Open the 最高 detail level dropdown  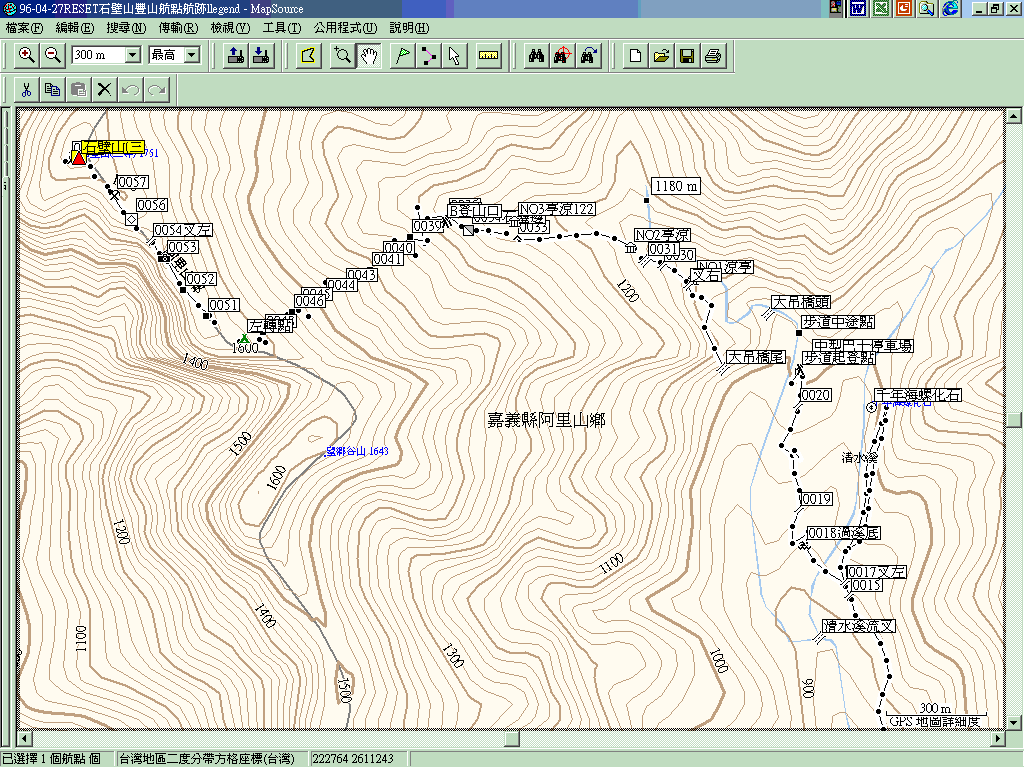coord(192,55)
